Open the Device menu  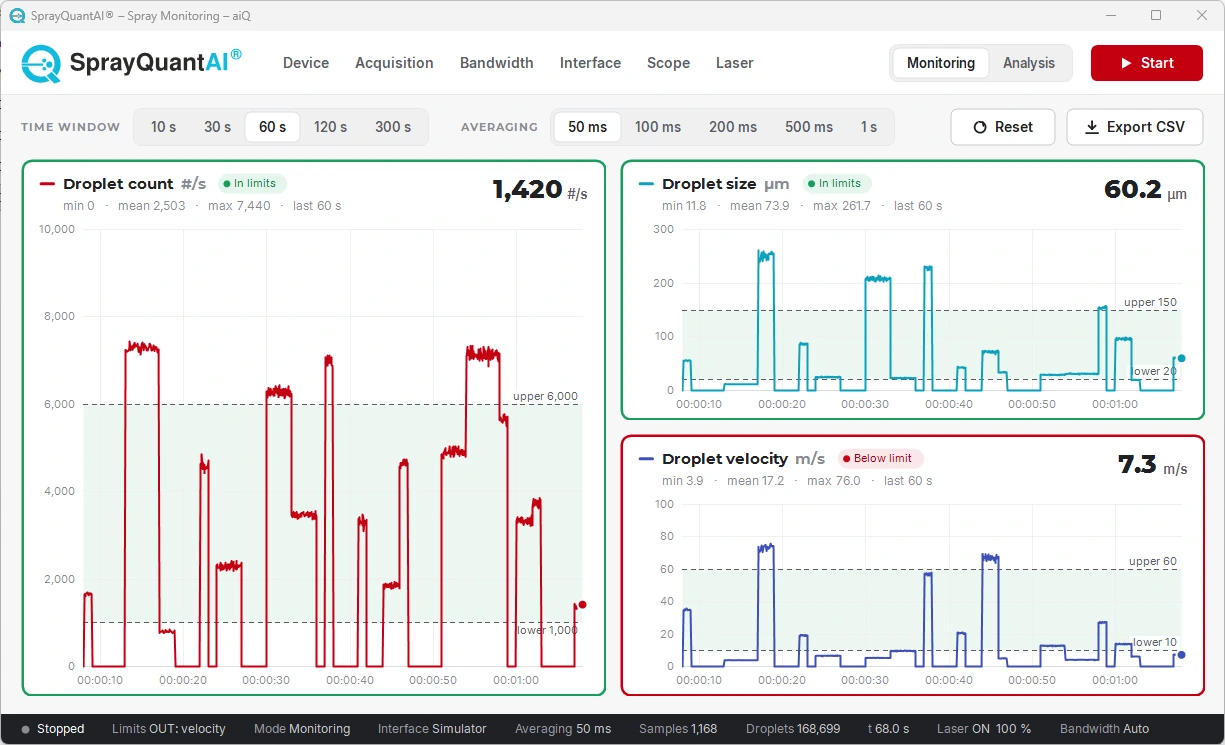point(306,63)
